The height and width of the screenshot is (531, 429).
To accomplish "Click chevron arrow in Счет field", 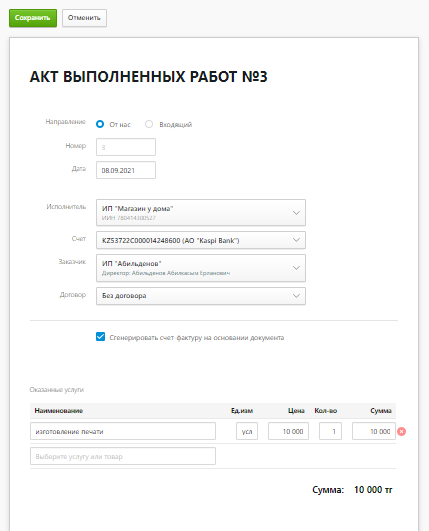I will click(x=296, y=240).
